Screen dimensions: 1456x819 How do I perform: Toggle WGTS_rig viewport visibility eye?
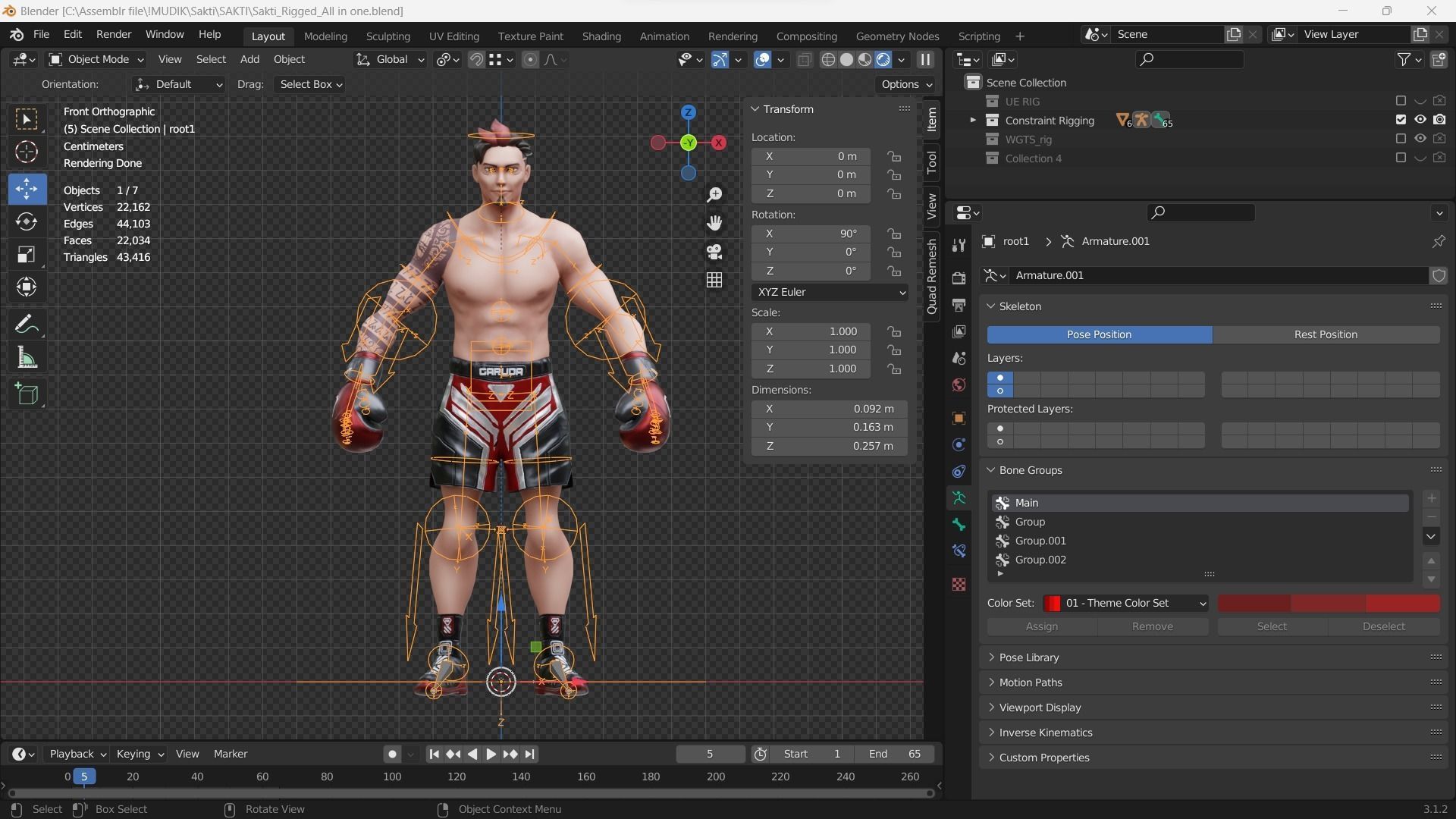[1420, 139]
